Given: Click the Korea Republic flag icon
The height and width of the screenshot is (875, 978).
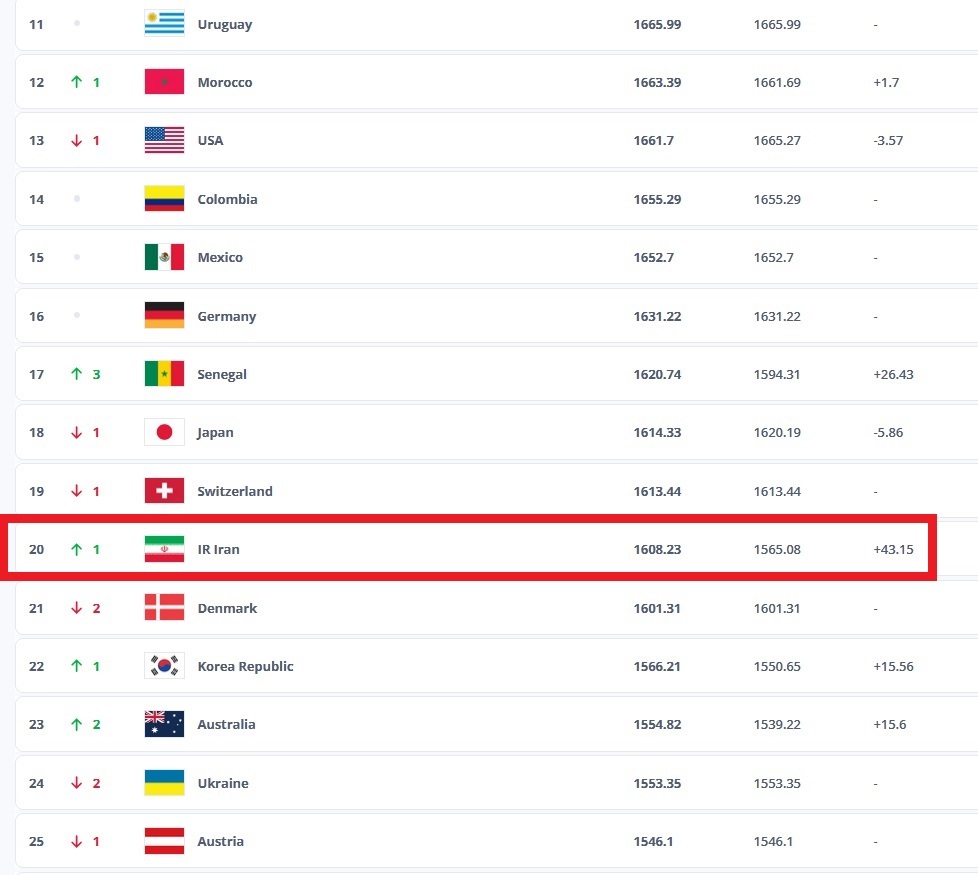Looking at the screenshot, I should coord(164,666).
